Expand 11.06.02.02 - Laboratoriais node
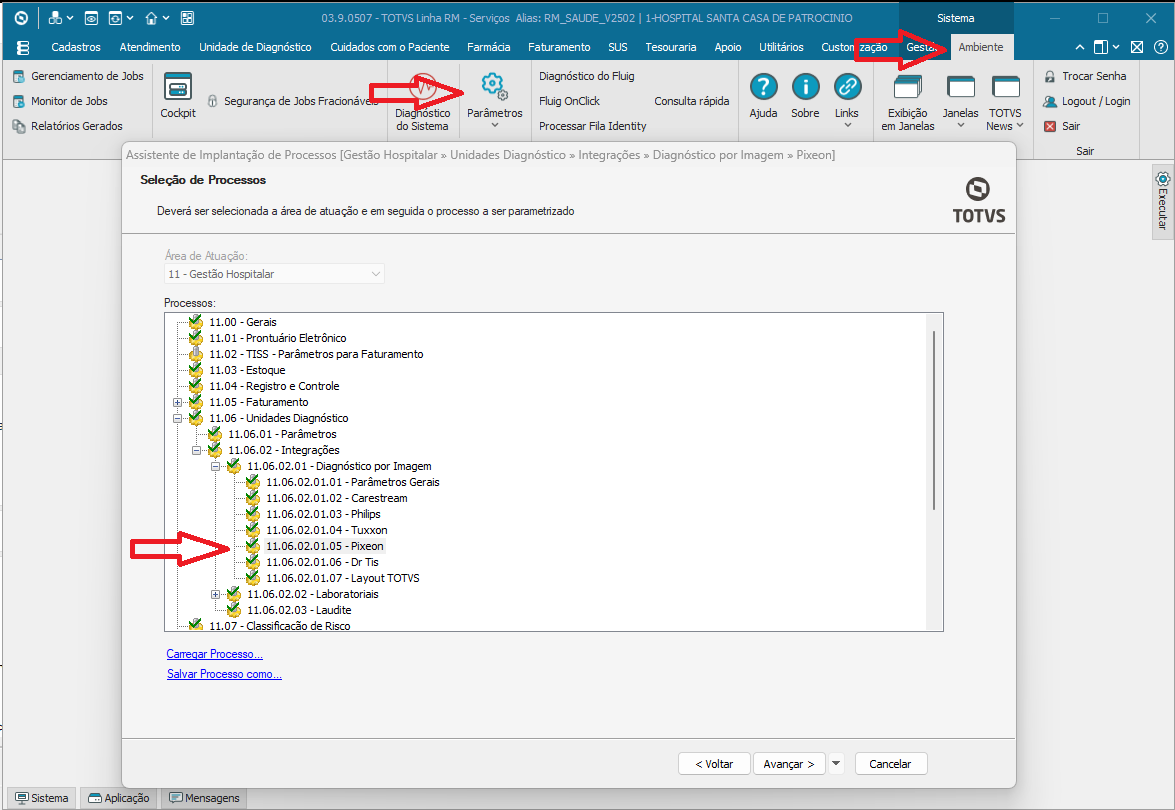 [x=215, y=594]
